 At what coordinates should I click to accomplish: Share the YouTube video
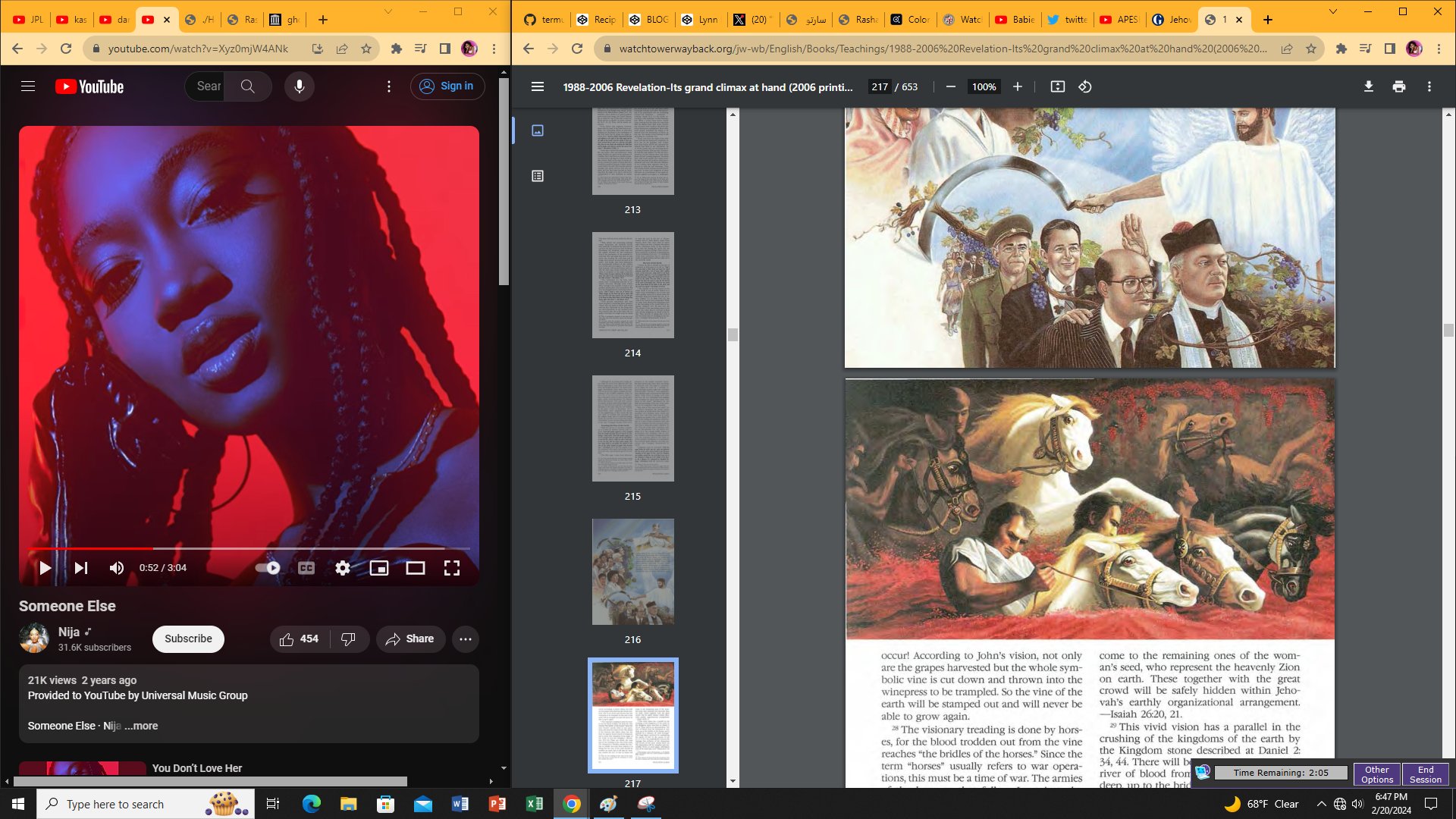tap(410, 639)
